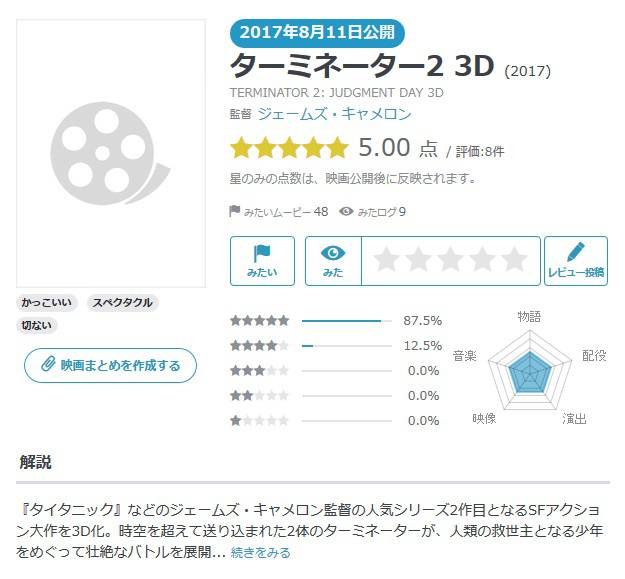The height and width of the screenshot is (579, 625).
Task: Select the 切ない tag
Action: 37,326
